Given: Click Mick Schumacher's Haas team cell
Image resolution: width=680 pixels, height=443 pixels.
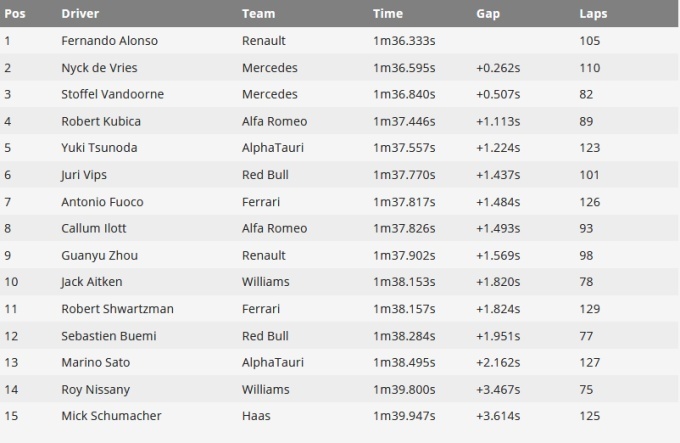Looking at the screenshot, I should tap(257, 416).
